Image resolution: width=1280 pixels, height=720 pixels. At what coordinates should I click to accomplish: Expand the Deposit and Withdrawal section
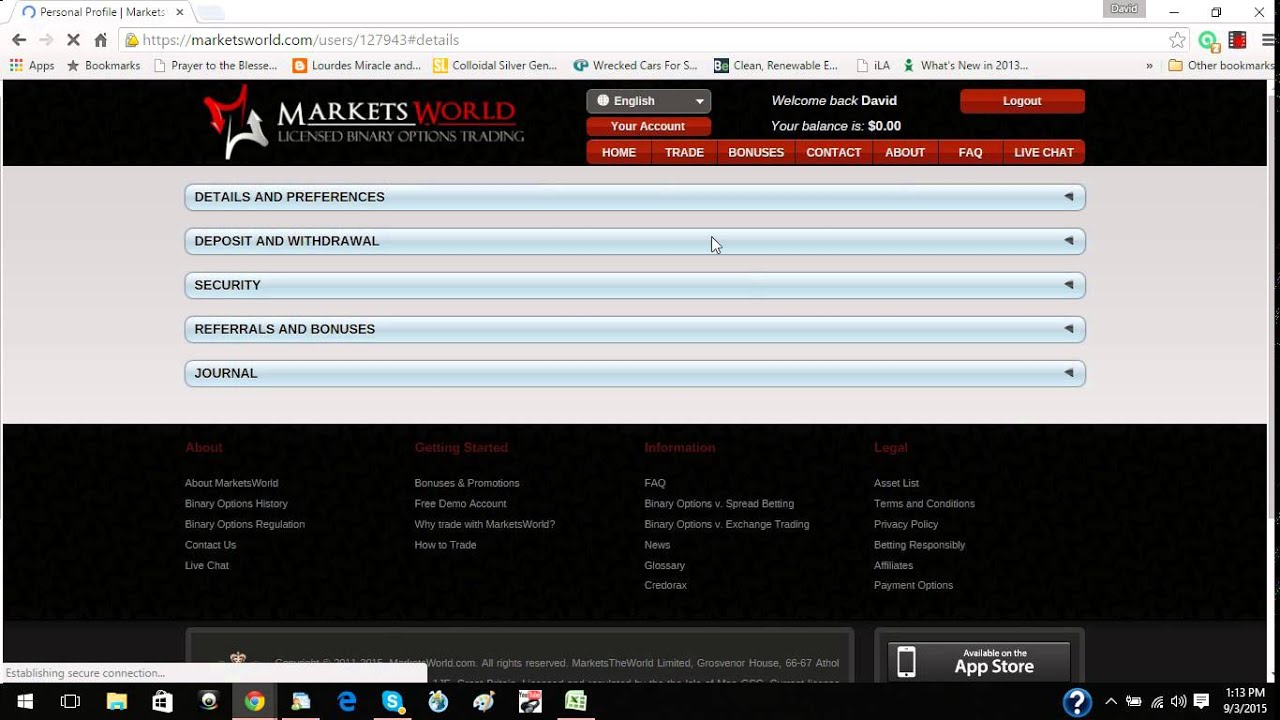(x=635, y=241)
